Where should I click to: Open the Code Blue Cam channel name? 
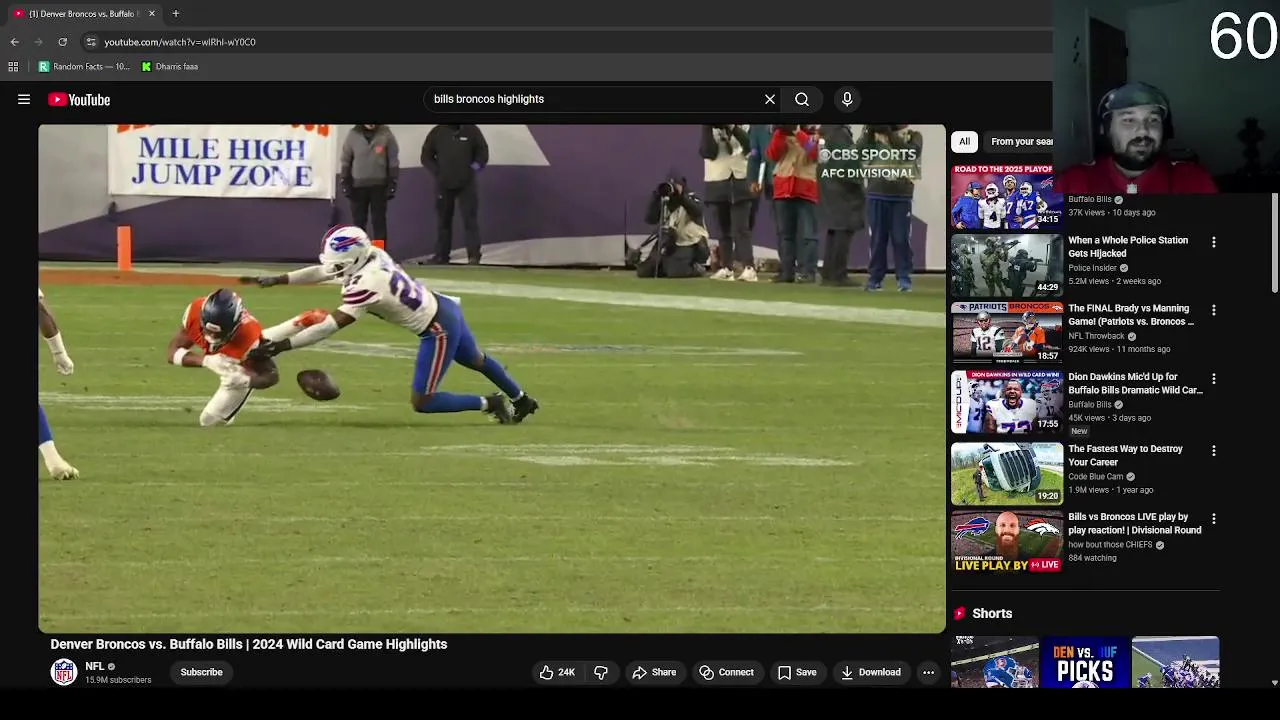1096,477
